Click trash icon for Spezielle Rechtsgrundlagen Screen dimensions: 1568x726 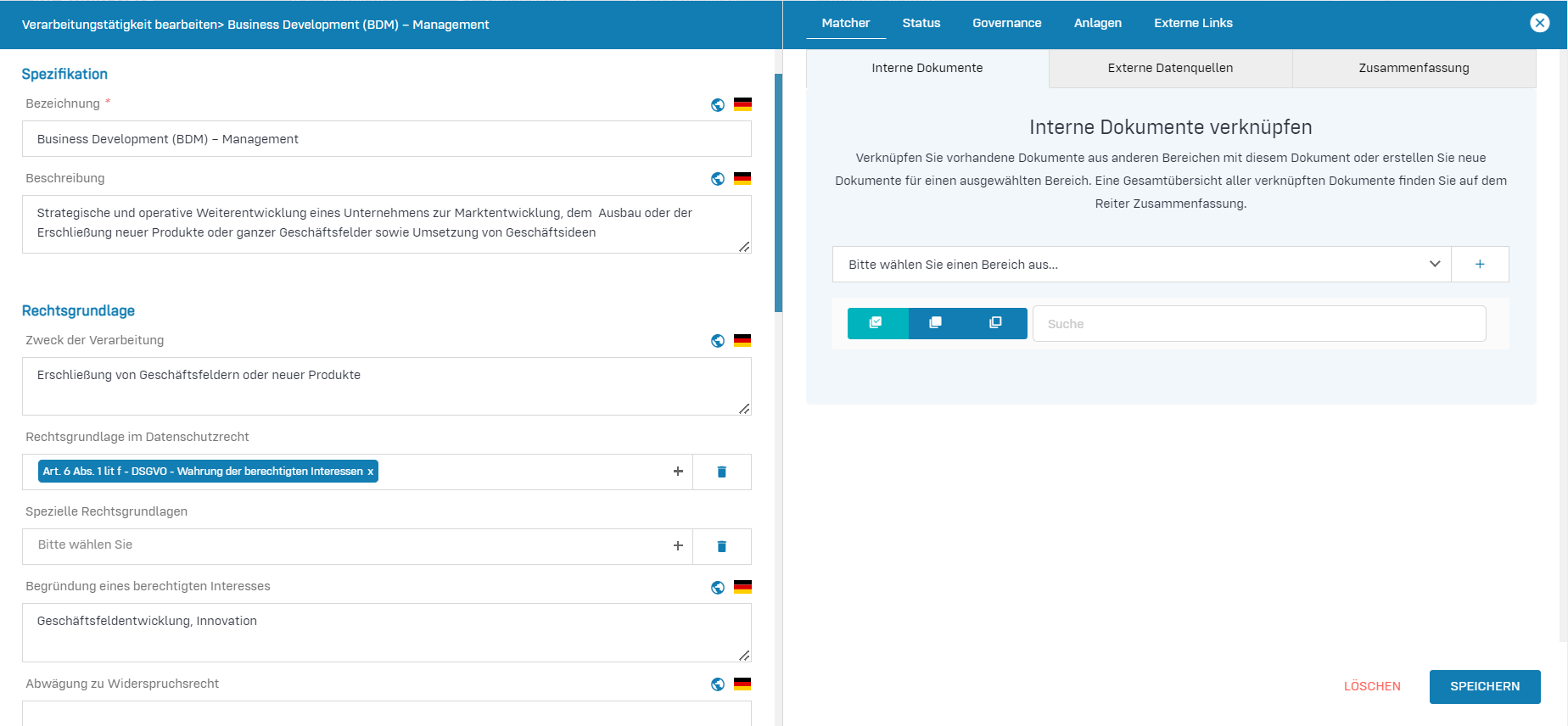(x=722, y=547)
